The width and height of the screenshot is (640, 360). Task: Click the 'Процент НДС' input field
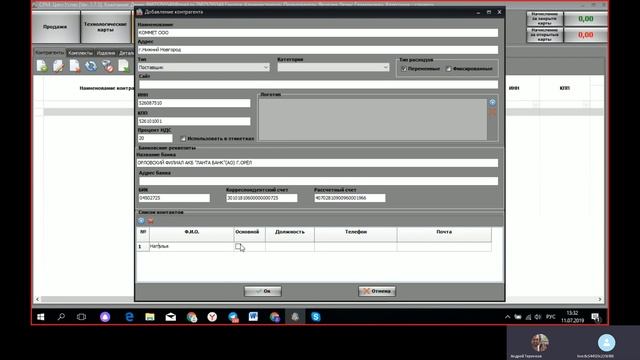tap(155, 138)
